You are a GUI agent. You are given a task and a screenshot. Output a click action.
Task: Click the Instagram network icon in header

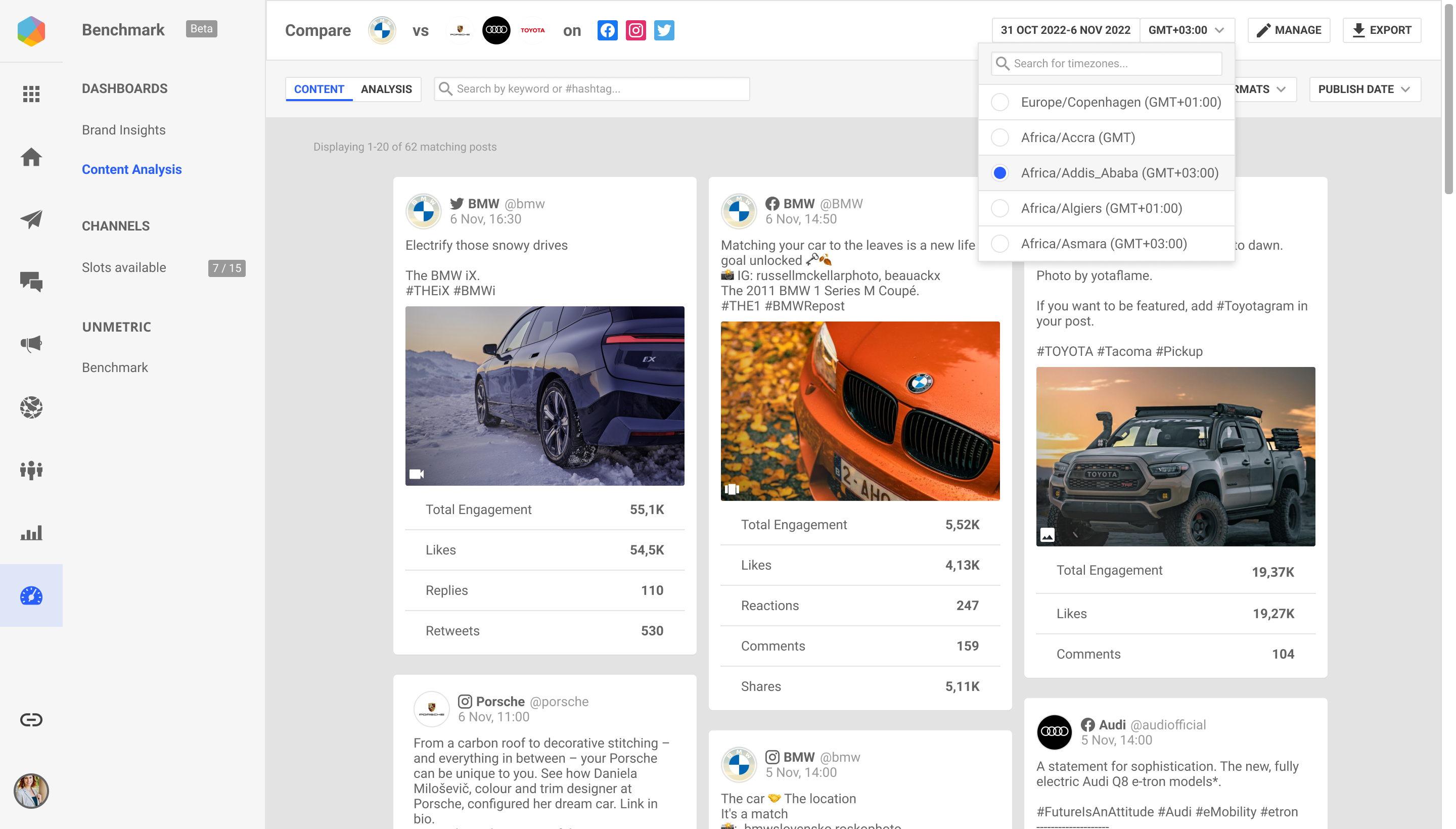coord(636,30)
